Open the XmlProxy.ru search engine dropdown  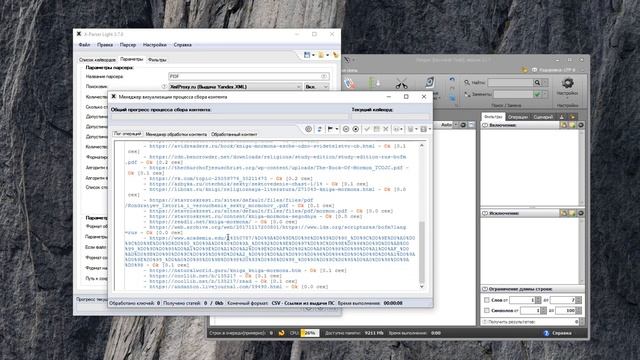[x=235, y=87]
